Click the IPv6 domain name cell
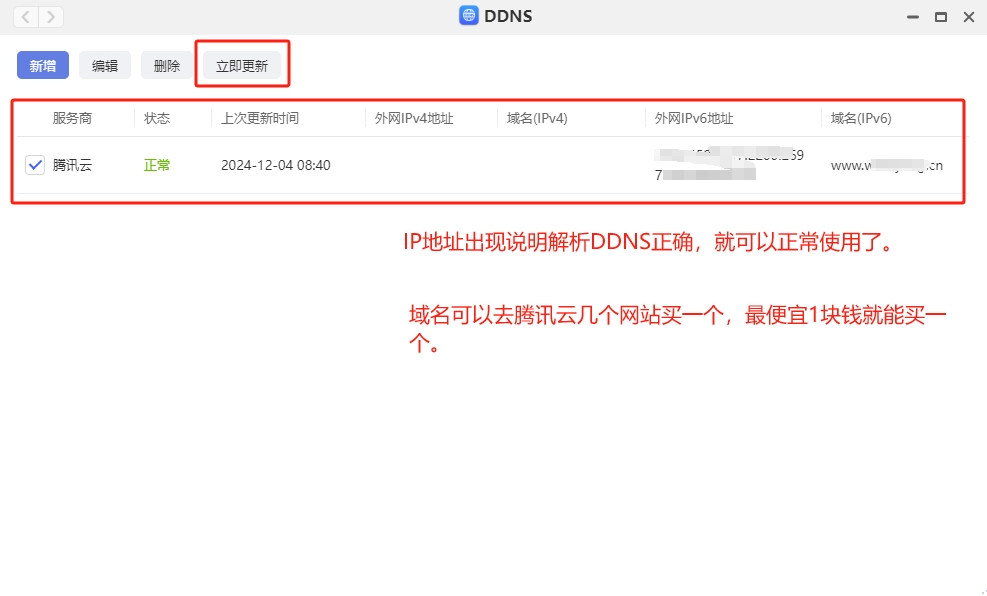This screenshot has height=596, width=987. coord(886,166)
